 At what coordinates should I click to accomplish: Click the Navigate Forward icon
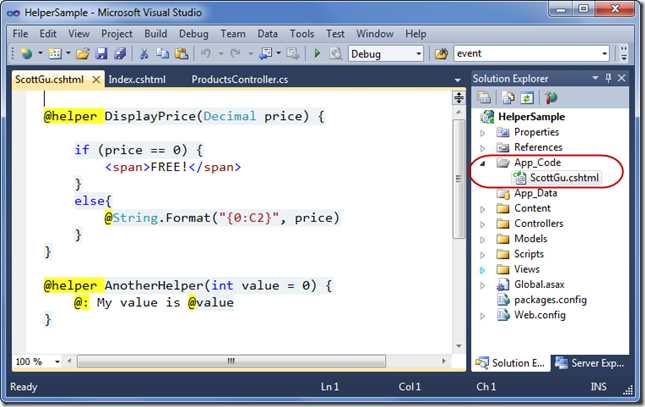pyautogui.click(x=293, y=53)
